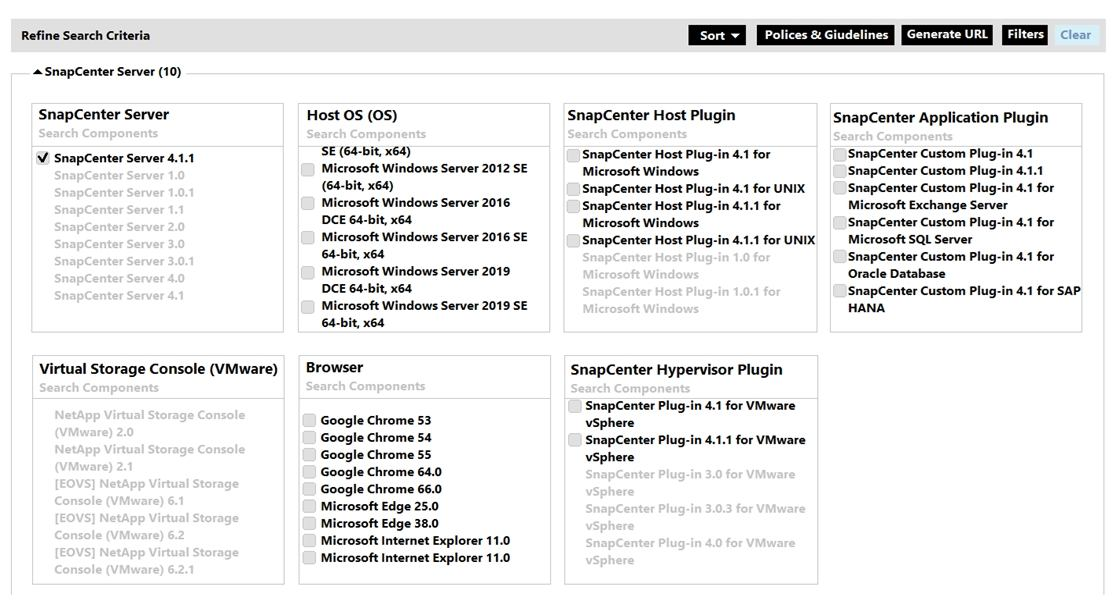Image resolution: width=1120 pixels, height=608 pixels.
Task: Open the Filters button
Action: click(1025, 35)
